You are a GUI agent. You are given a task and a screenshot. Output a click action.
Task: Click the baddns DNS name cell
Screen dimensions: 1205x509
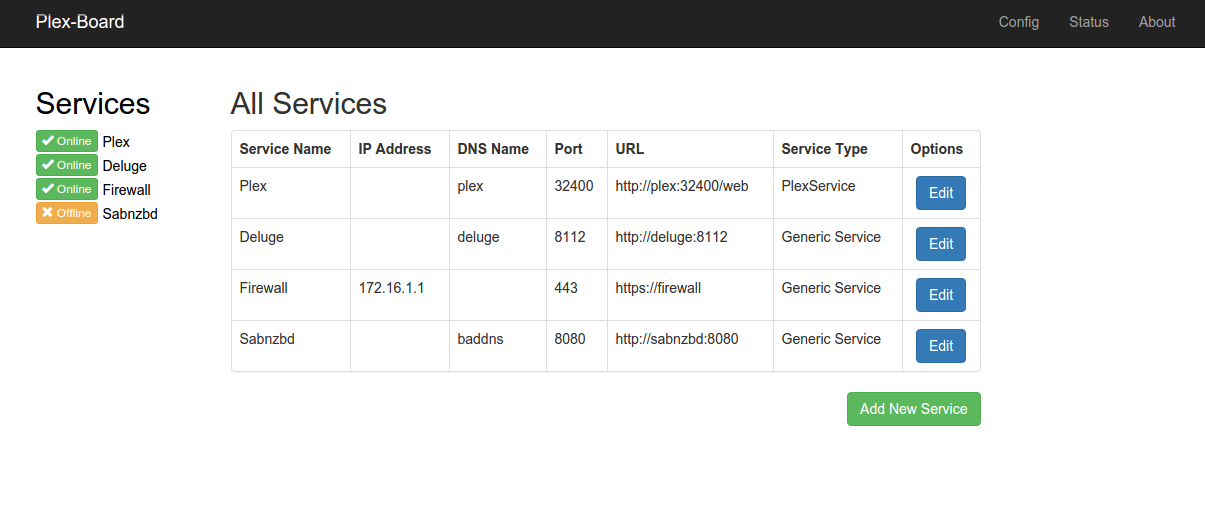point(481,339)
